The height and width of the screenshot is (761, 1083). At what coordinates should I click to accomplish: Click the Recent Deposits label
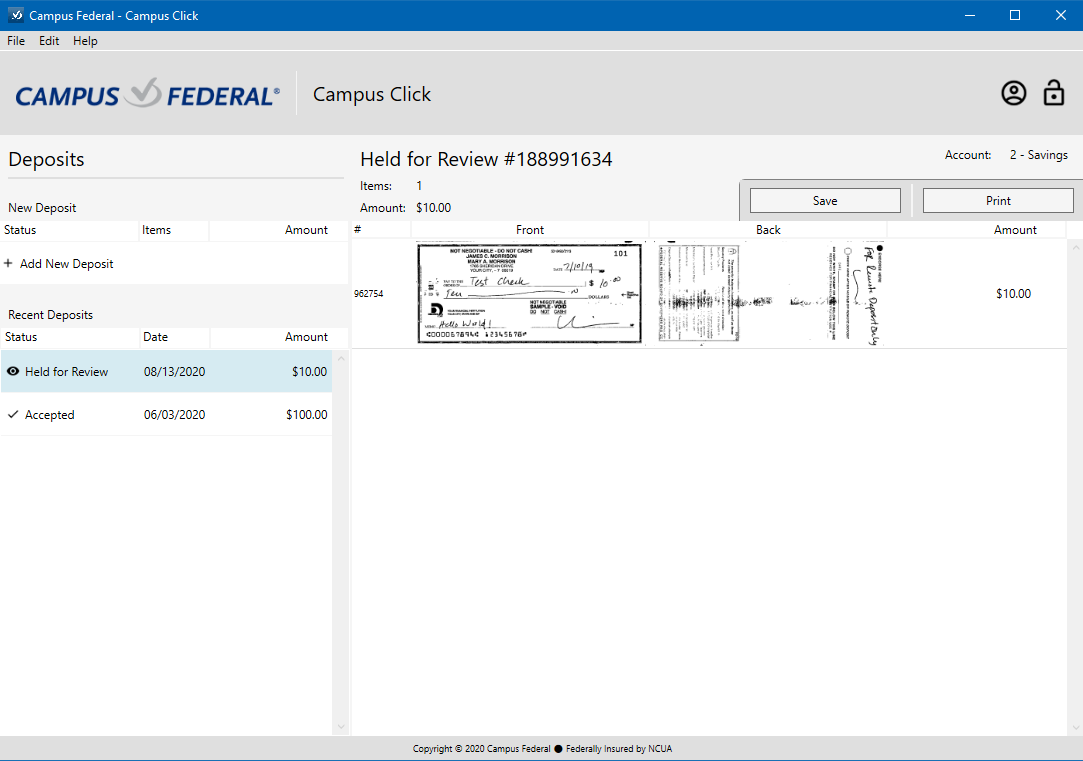[50, 315]
